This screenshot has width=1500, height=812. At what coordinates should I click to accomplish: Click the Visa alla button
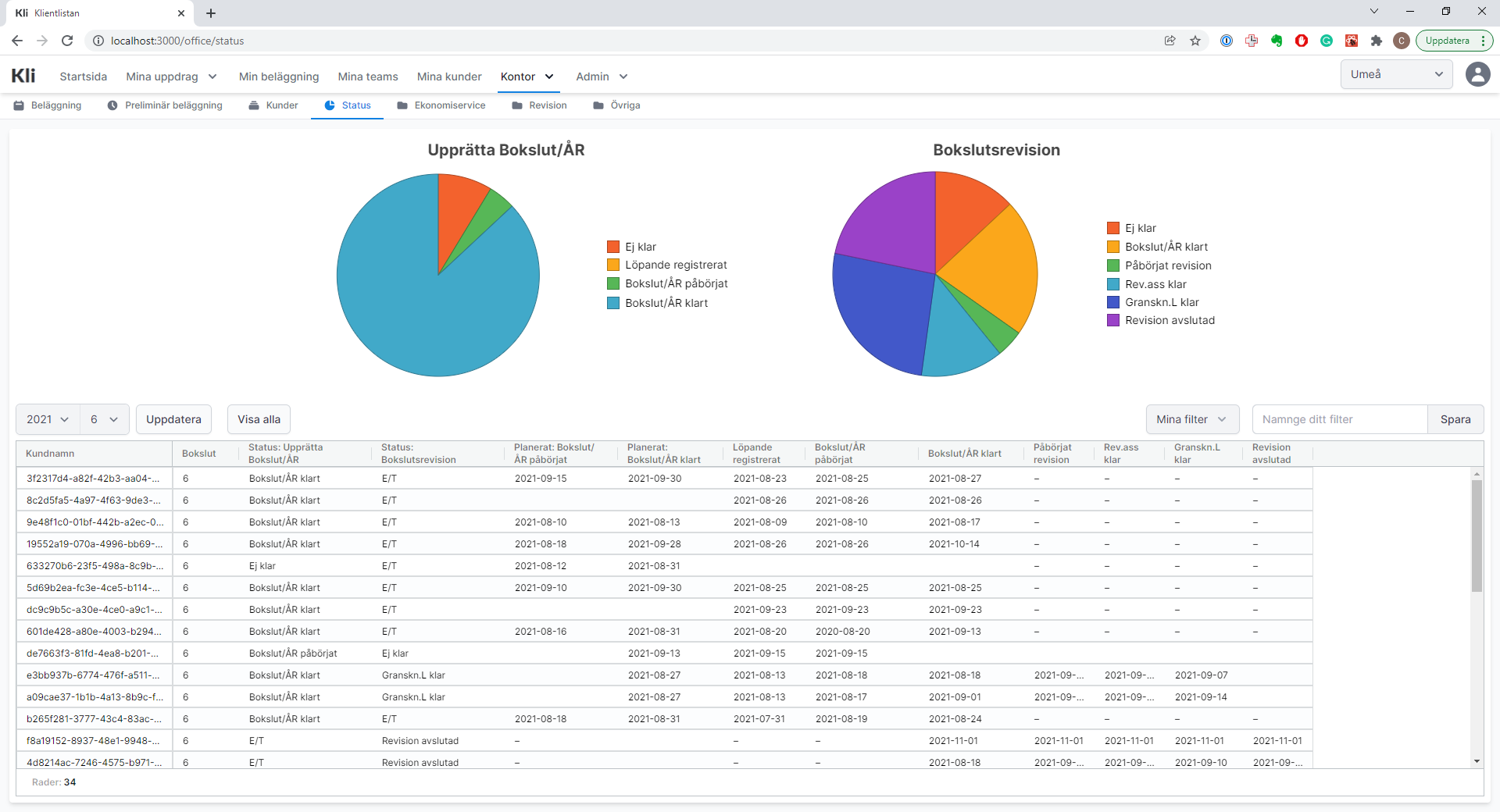pyautogui.click(x=259, y=419)
